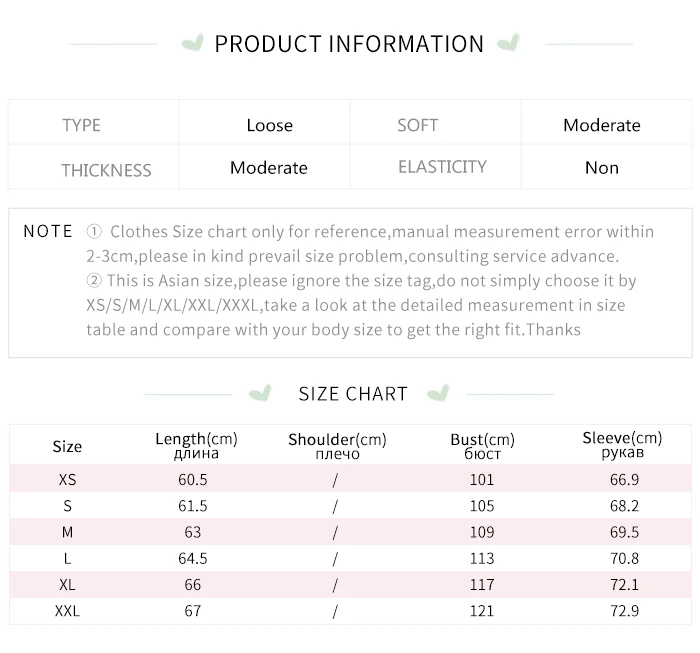The width and height of the screenshot is (700, 653).
Task: Click the green heart right of PRODUCT INFORMATION
Action: (508, 42)
